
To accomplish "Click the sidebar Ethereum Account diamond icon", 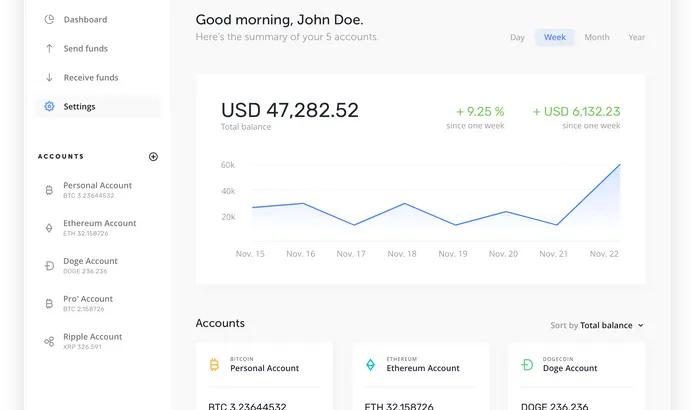I will (x=49, y=228).
